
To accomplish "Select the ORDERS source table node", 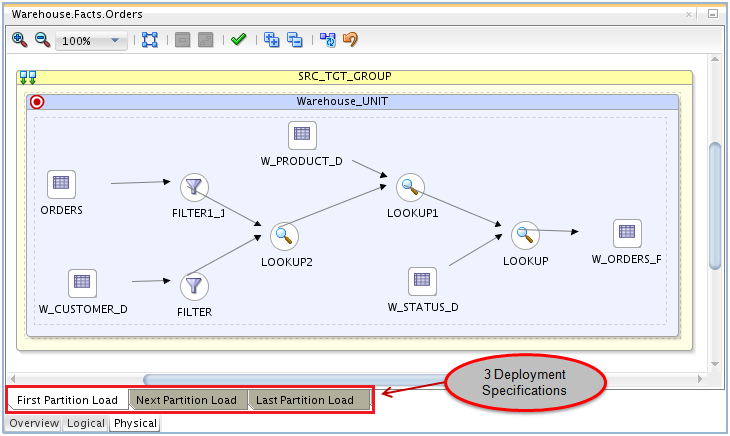I will (62, 183).
